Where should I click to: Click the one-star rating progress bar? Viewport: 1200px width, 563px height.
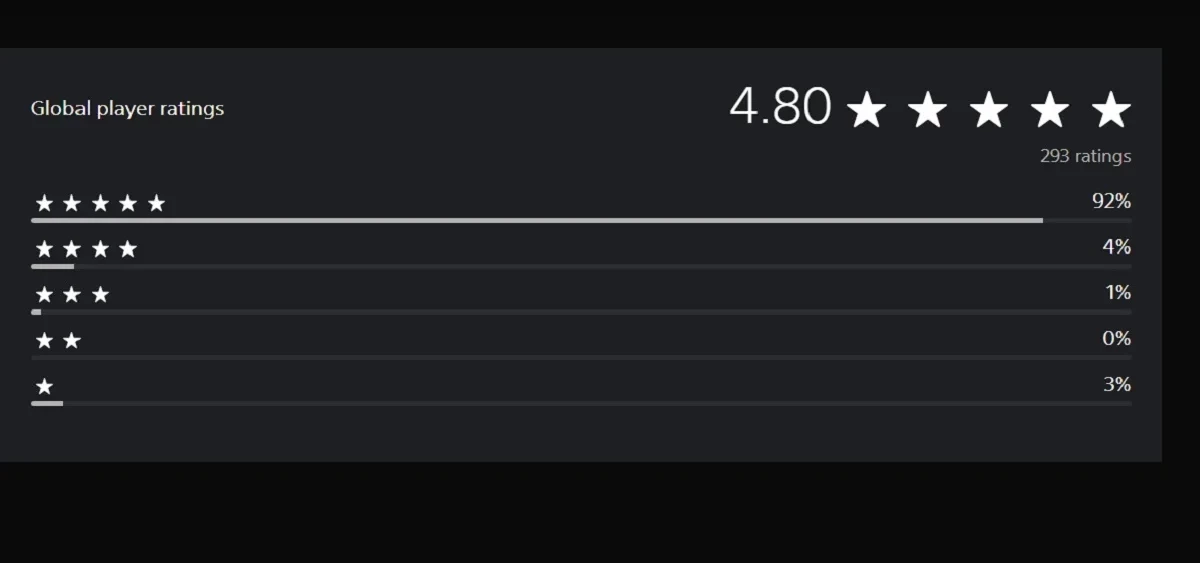point(580,403)
